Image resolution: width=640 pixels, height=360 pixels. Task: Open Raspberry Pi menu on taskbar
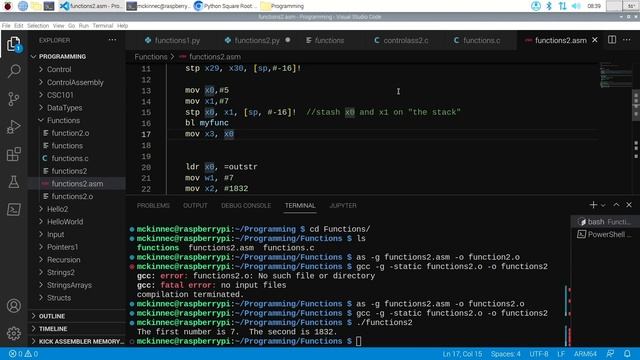[8, 6]
